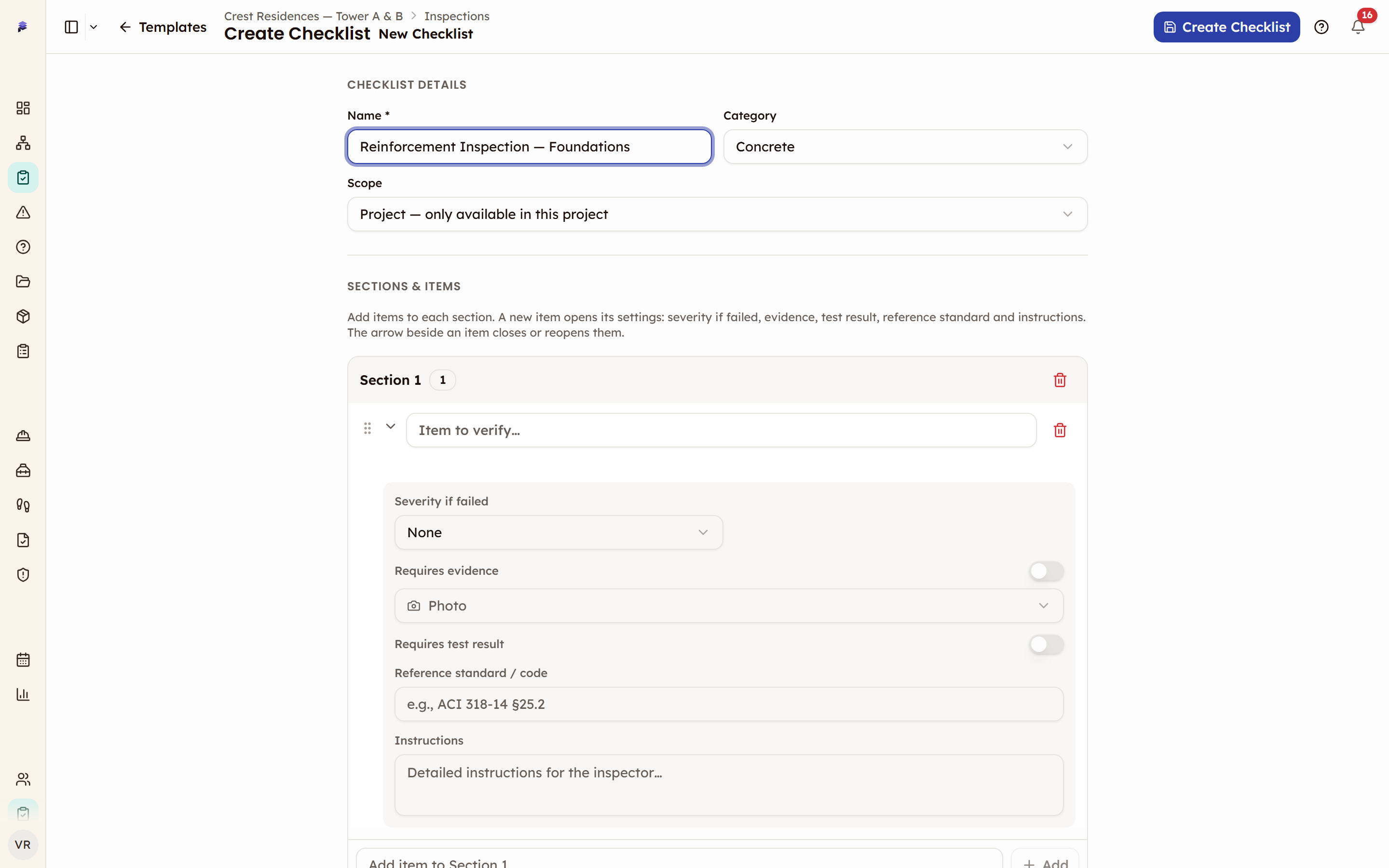Click the Instructions text area

point(728,786)
